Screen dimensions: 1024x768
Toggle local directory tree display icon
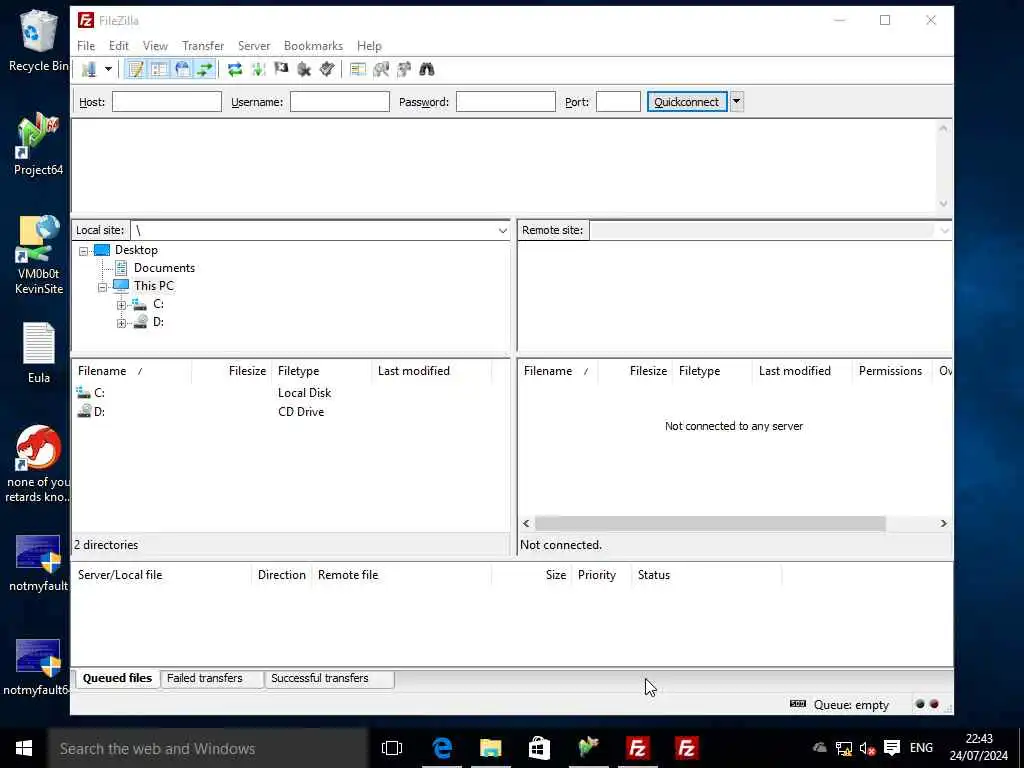[x=159, y=69]
